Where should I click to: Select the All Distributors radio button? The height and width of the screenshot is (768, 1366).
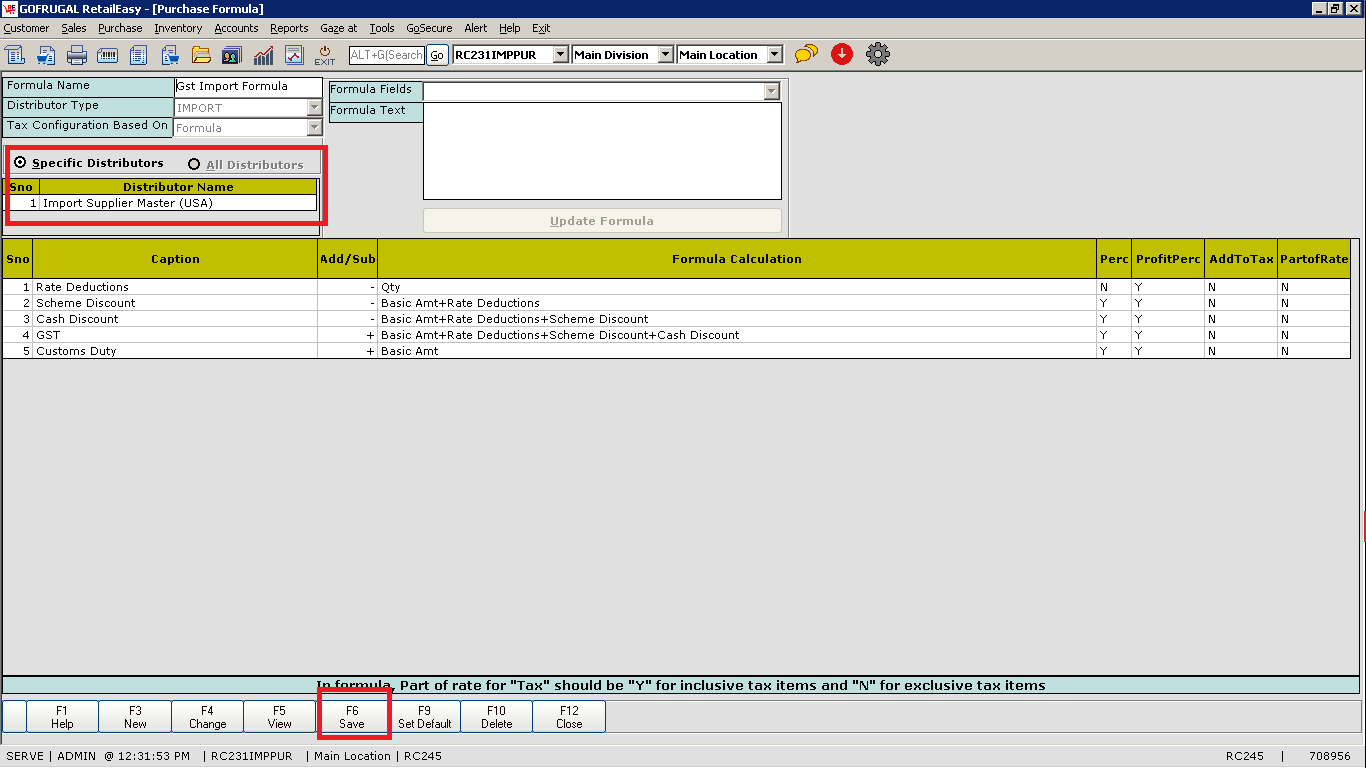pyautogui.click(x=194, y=164)
